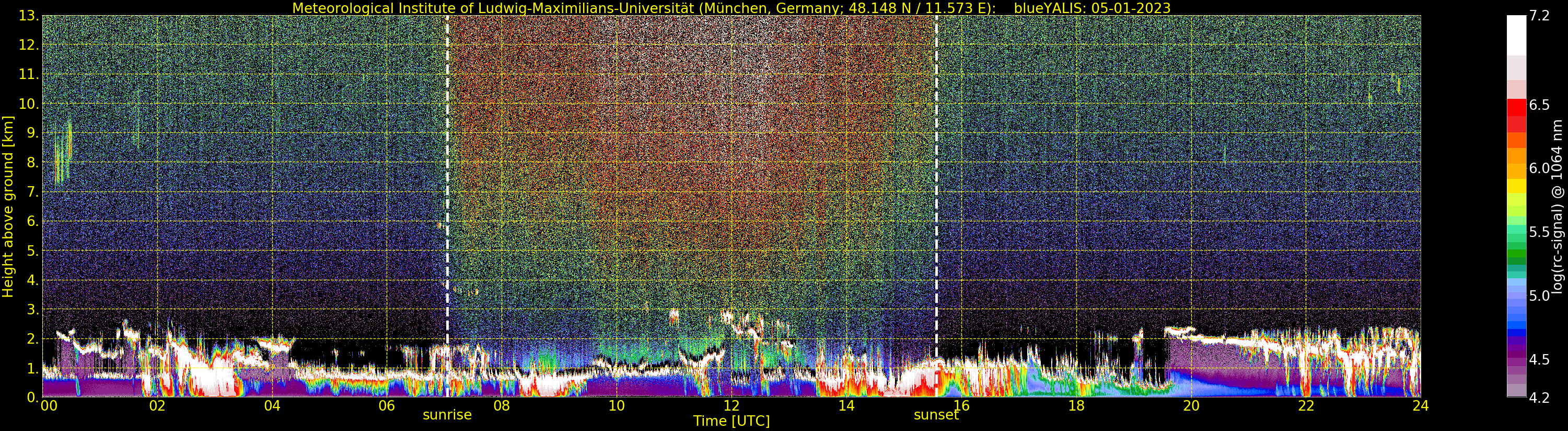
Task: Click the 'sunrise' label below the axis
Action: 447,415
